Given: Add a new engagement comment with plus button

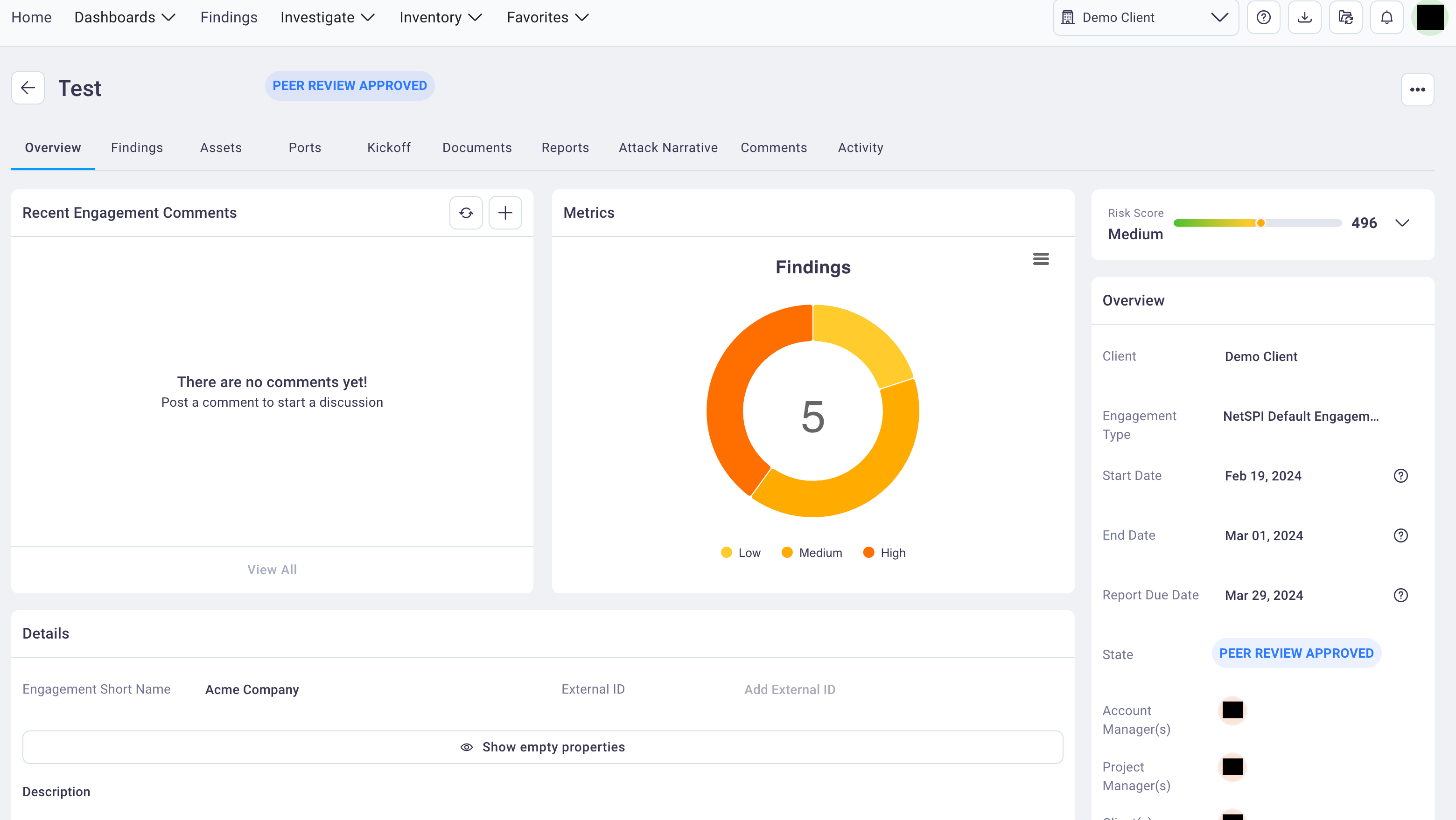Looking at the screenshot, I should (505, 213).
